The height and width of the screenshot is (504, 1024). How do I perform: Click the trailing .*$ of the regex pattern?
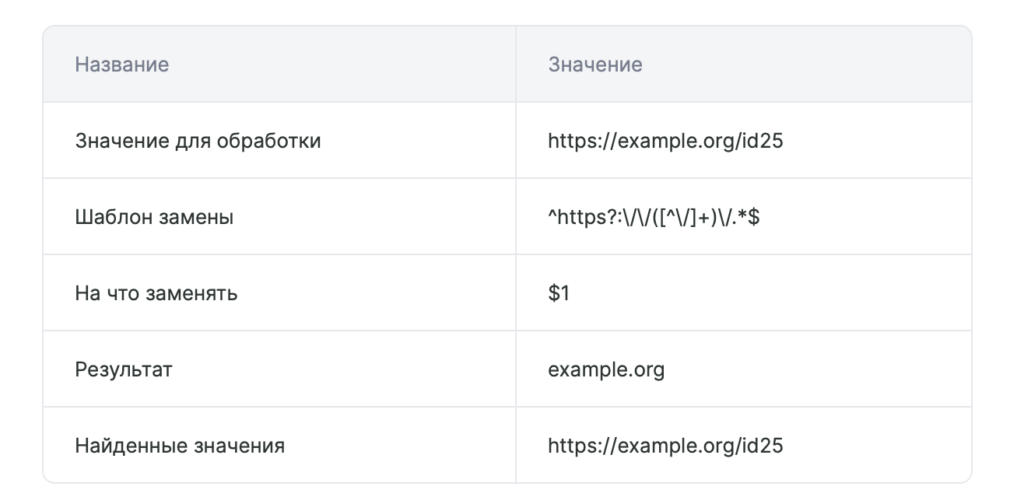[746, 217]
